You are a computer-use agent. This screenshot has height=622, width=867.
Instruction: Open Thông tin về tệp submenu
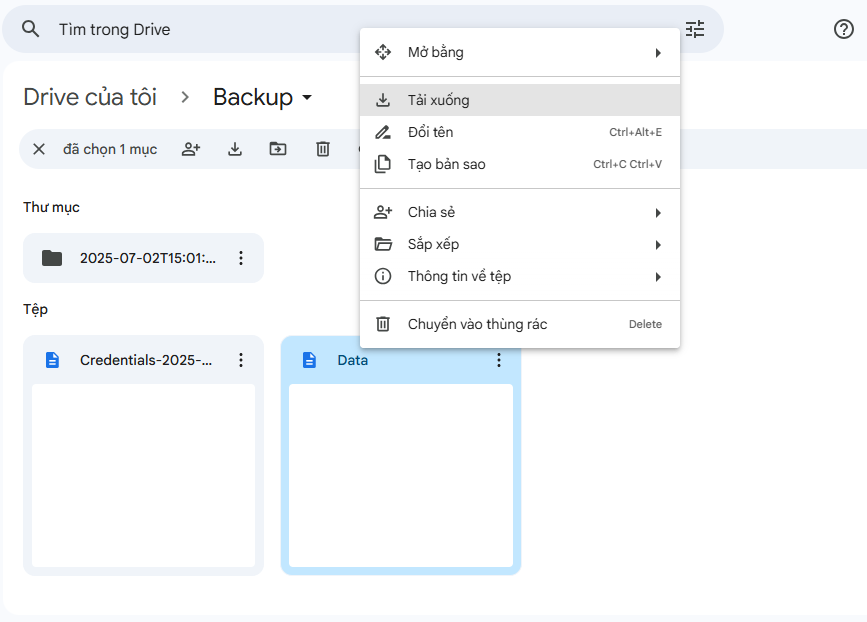point(520,276)
